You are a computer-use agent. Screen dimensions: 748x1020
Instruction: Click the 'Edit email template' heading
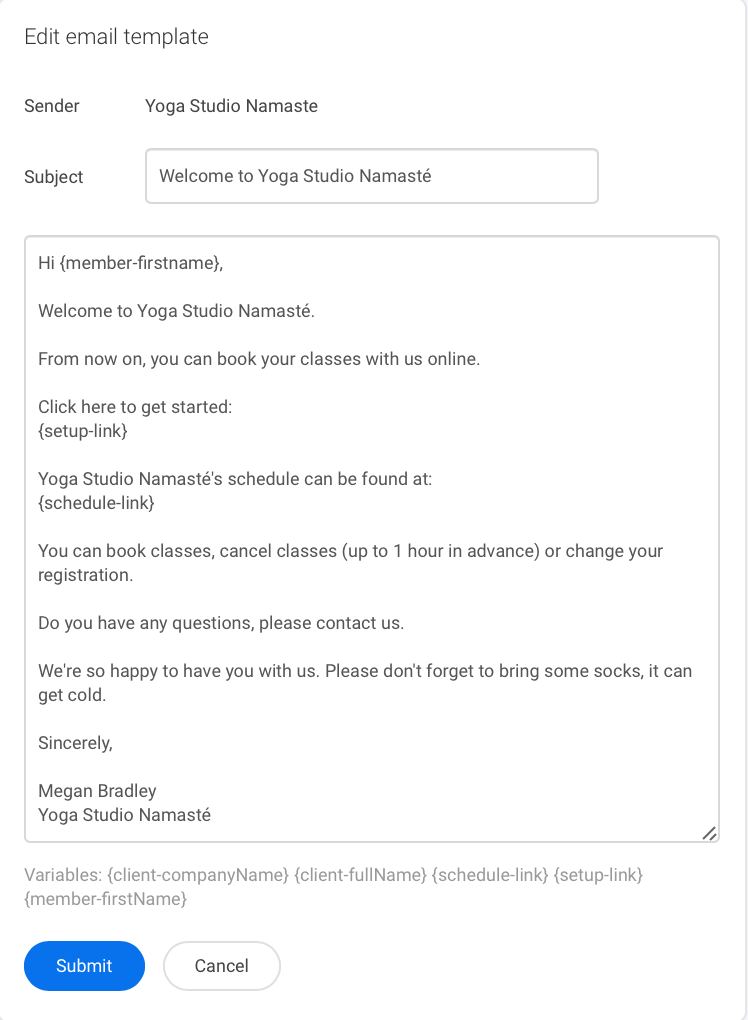[x=116, y=37]
